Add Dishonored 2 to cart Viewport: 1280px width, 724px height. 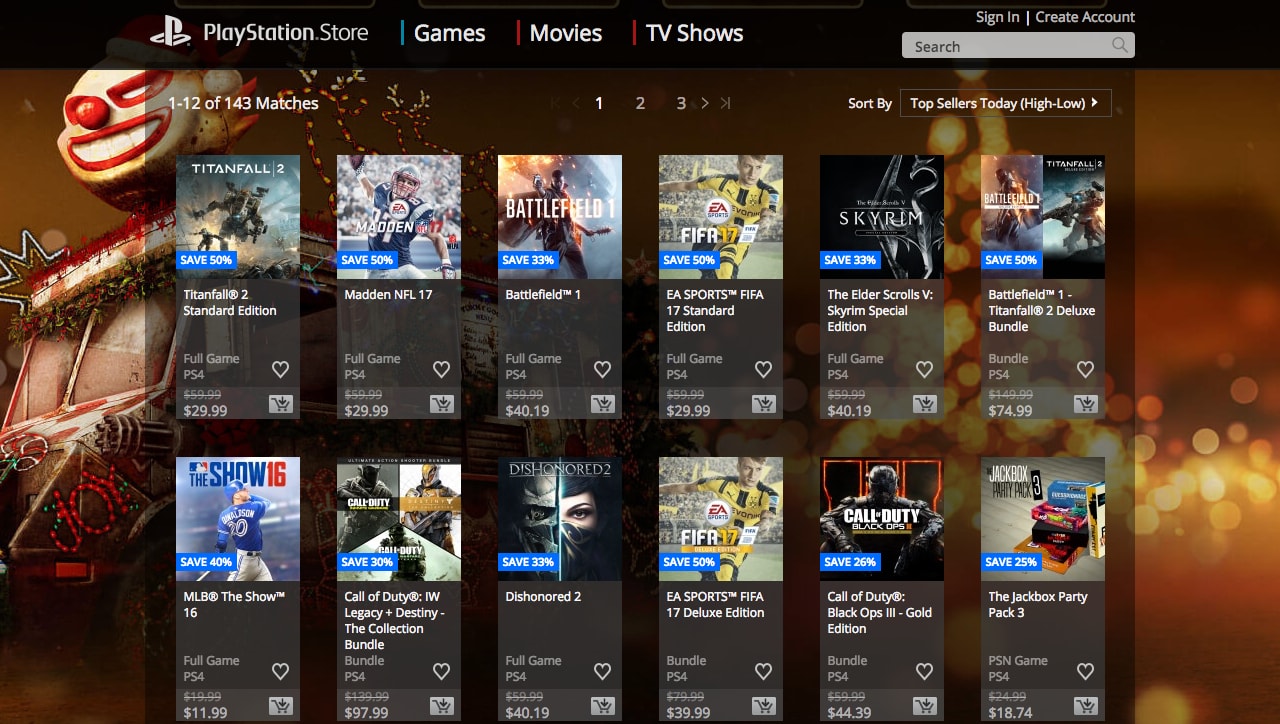602,706
